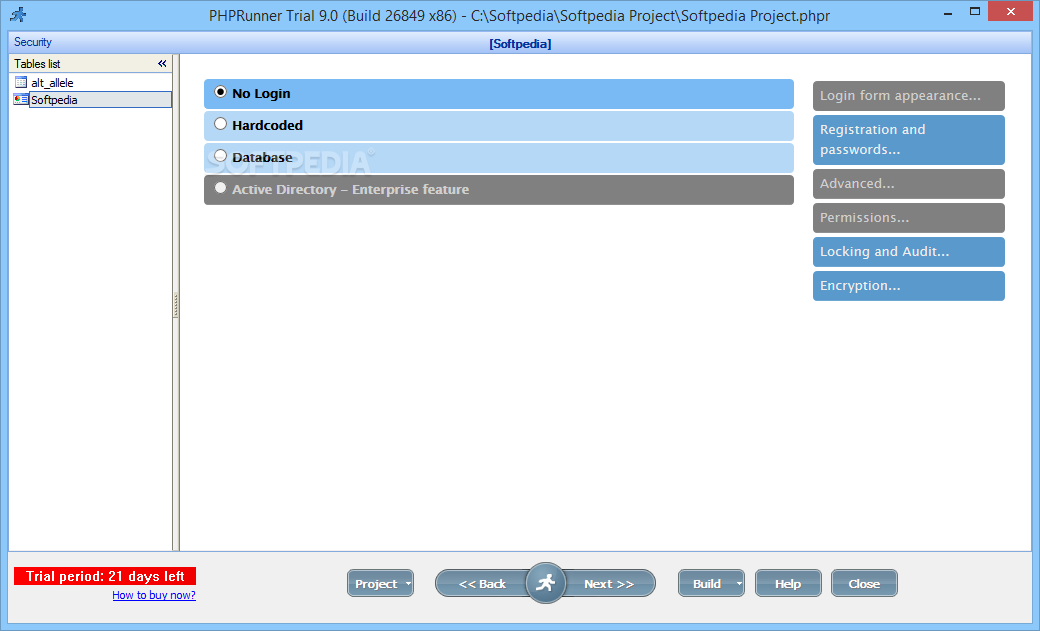Open Login form appearance settings
Image resolution: width=1040 pixels, height=631 pixels.
(909, 96)
